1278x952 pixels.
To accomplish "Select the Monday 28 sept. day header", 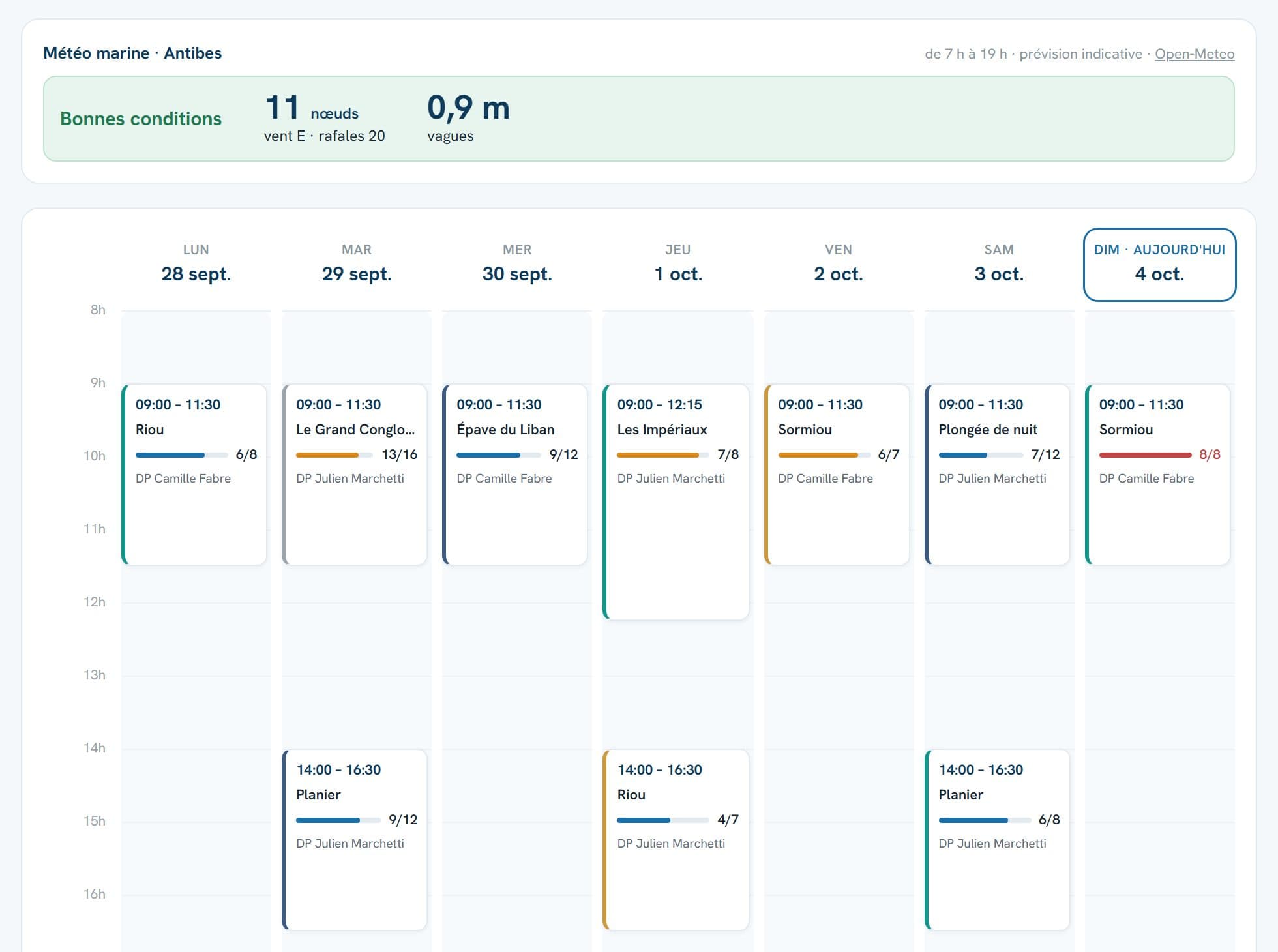I will (196, 264).
